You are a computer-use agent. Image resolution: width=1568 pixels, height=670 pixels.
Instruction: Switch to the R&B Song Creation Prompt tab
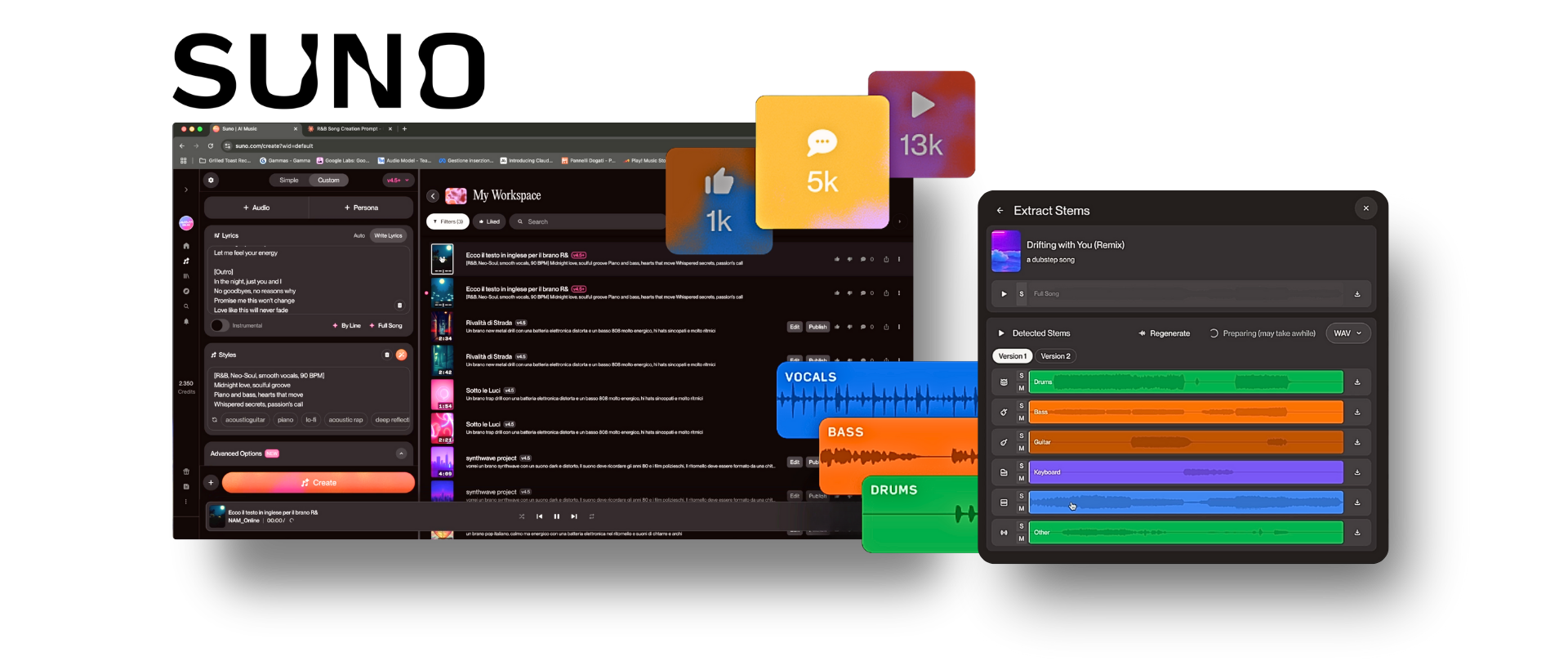(347, 129)
